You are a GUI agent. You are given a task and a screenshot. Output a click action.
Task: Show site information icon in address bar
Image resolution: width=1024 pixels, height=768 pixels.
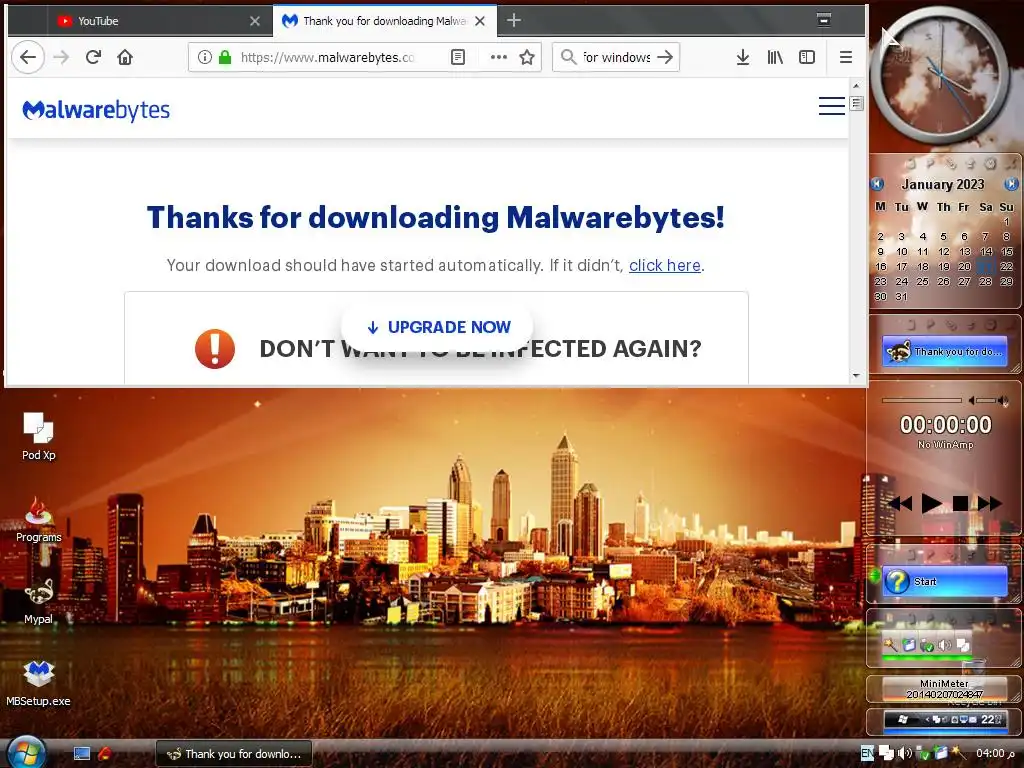tap(204, 57)
